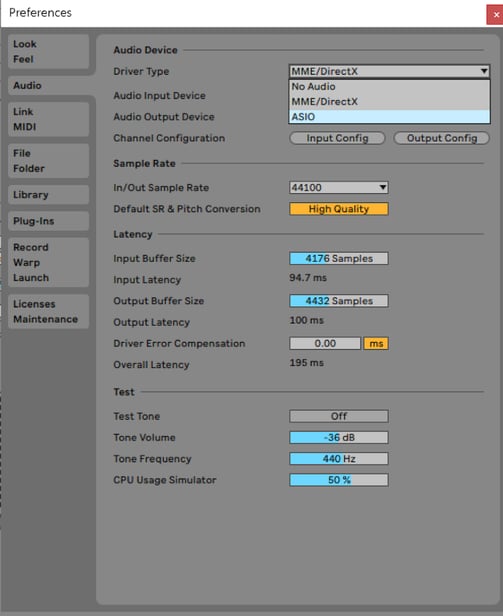Open the Input Config button
Image resolution: width=503 pixels, height=616 pixels.
click(337, 138)
